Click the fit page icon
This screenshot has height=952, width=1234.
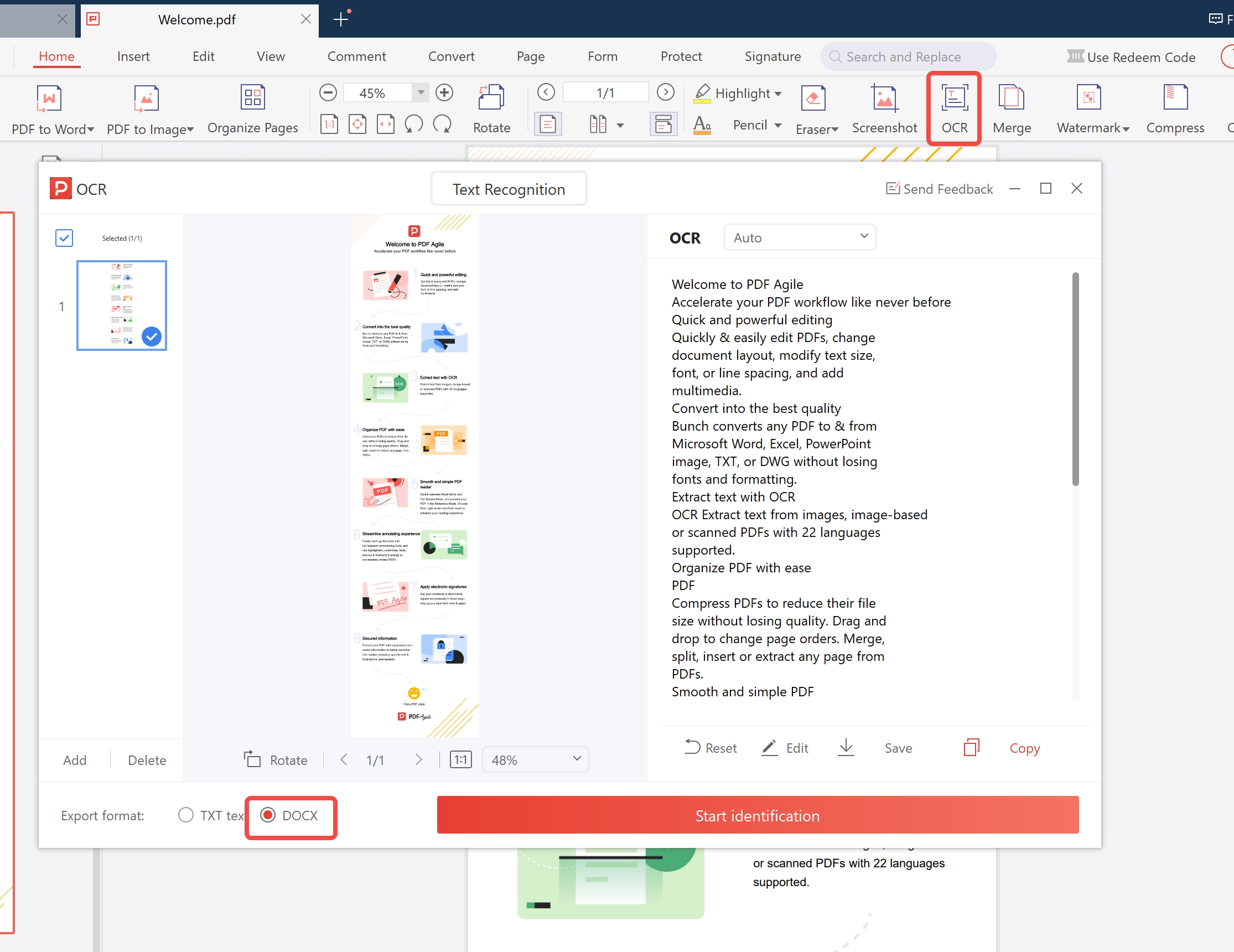(x=357, y=124)
